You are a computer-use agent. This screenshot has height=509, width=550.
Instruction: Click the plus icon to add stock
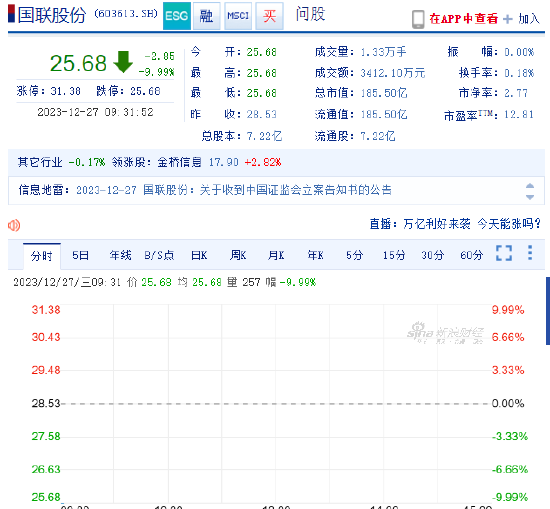[x=508, y=19]
